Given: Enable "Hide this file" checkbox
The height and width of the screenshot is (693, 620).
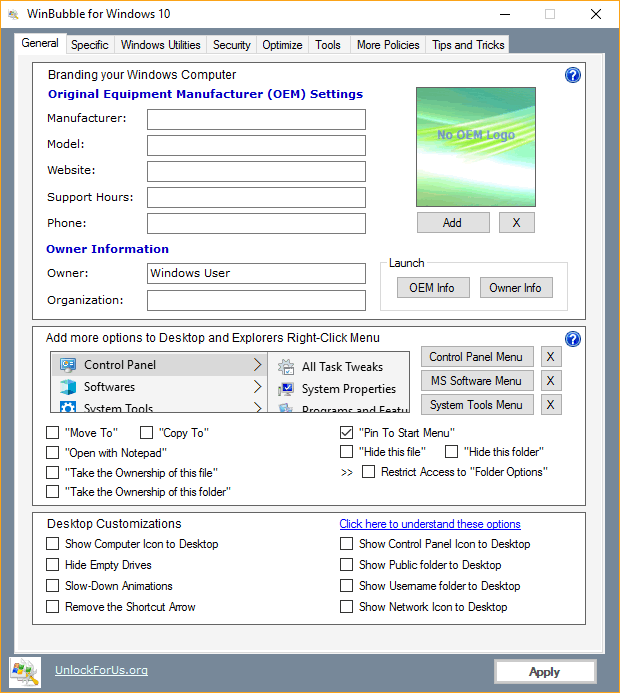Looking at the screenshot, I should (x=346, y=451).
